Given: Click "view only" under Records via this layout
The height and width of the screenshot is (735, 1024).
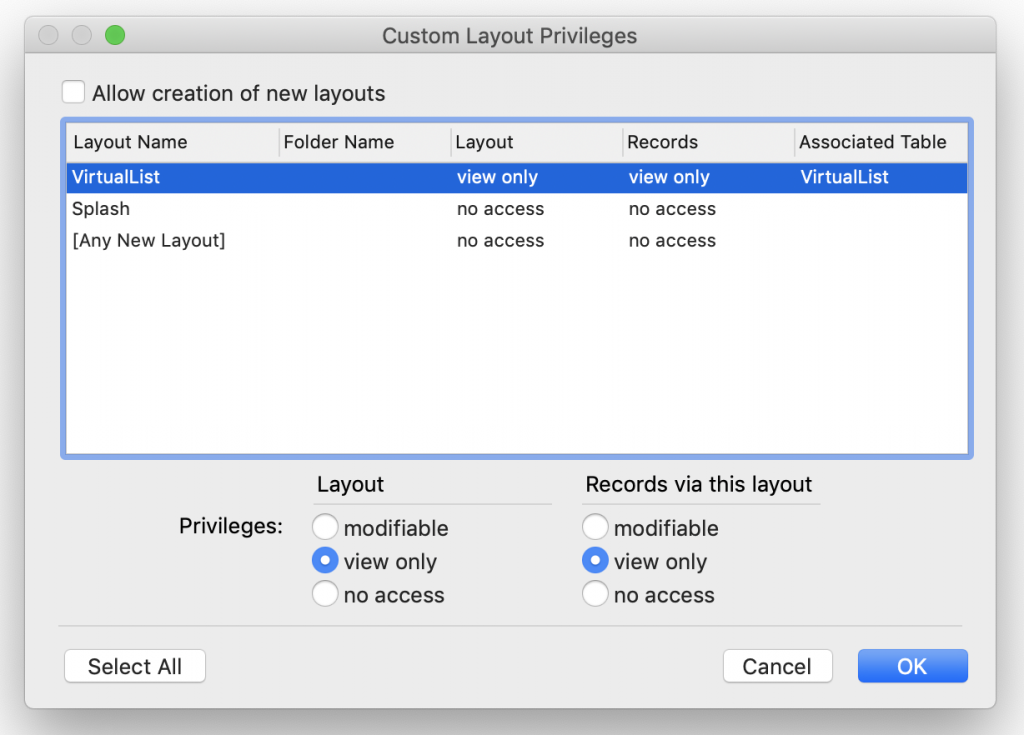Looking at the screenshot, I should click(596, 561).
